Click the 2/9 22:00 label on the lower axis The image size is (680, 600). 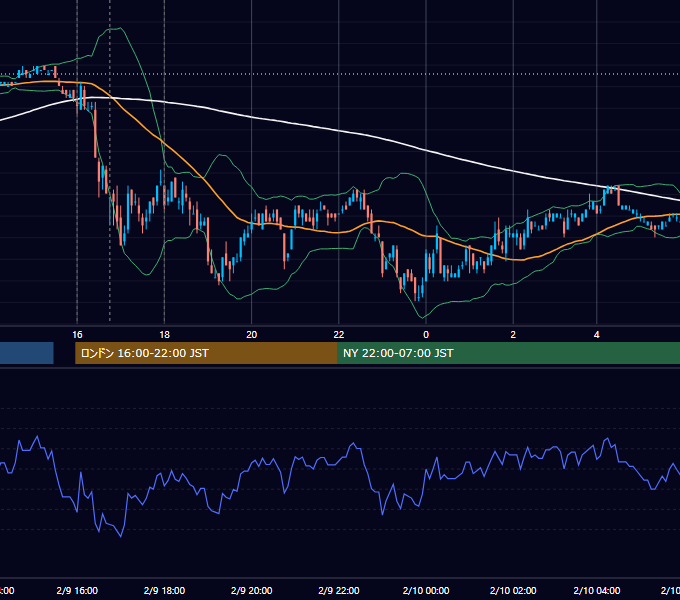(x=339, y=590)
